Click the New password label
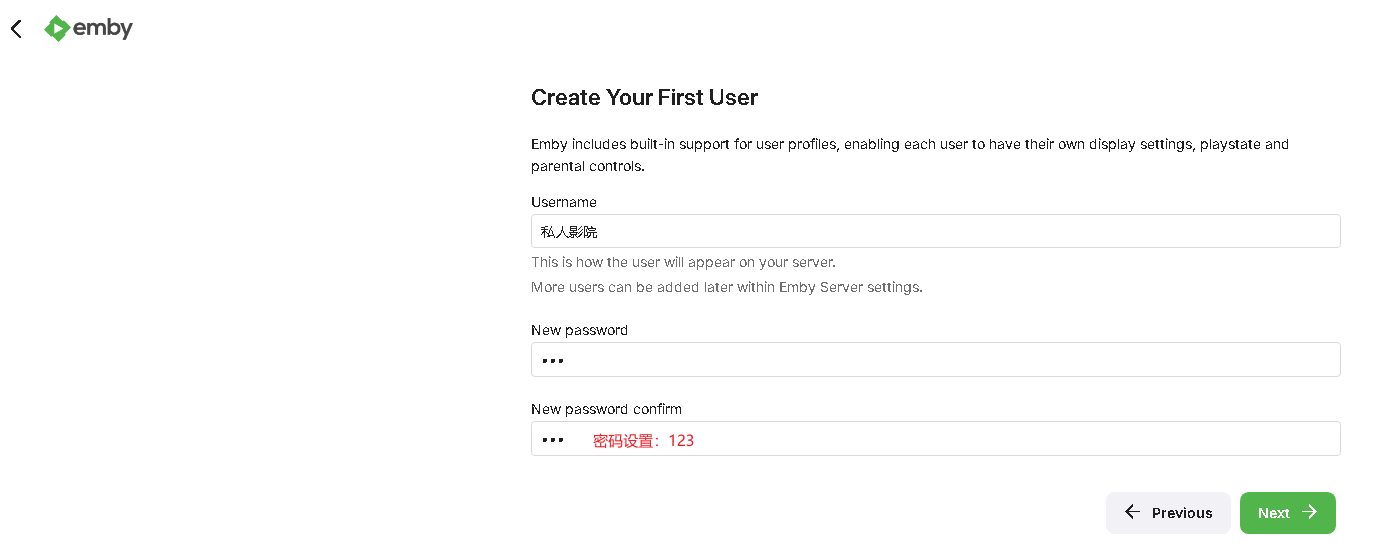 point(579,330)
